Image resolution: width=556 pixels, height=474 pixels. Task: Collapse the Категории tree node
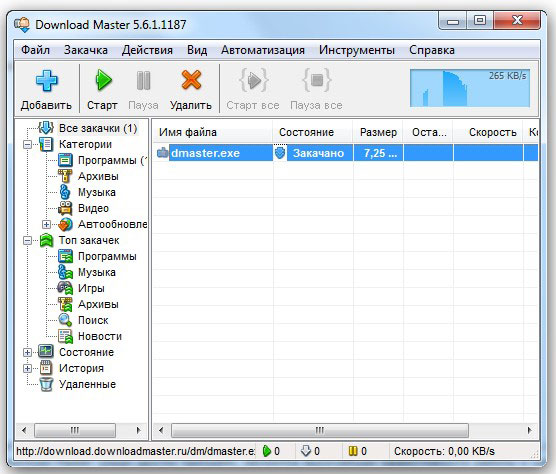[27, 145]
